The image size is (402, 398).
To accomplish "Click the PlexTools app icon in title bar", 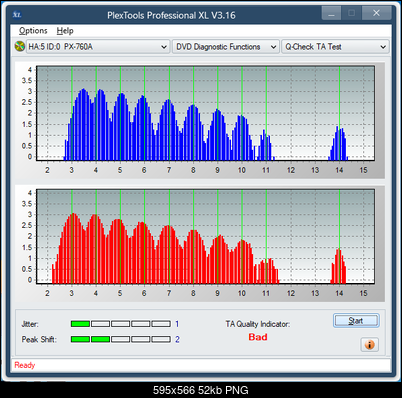I will 17,15.
